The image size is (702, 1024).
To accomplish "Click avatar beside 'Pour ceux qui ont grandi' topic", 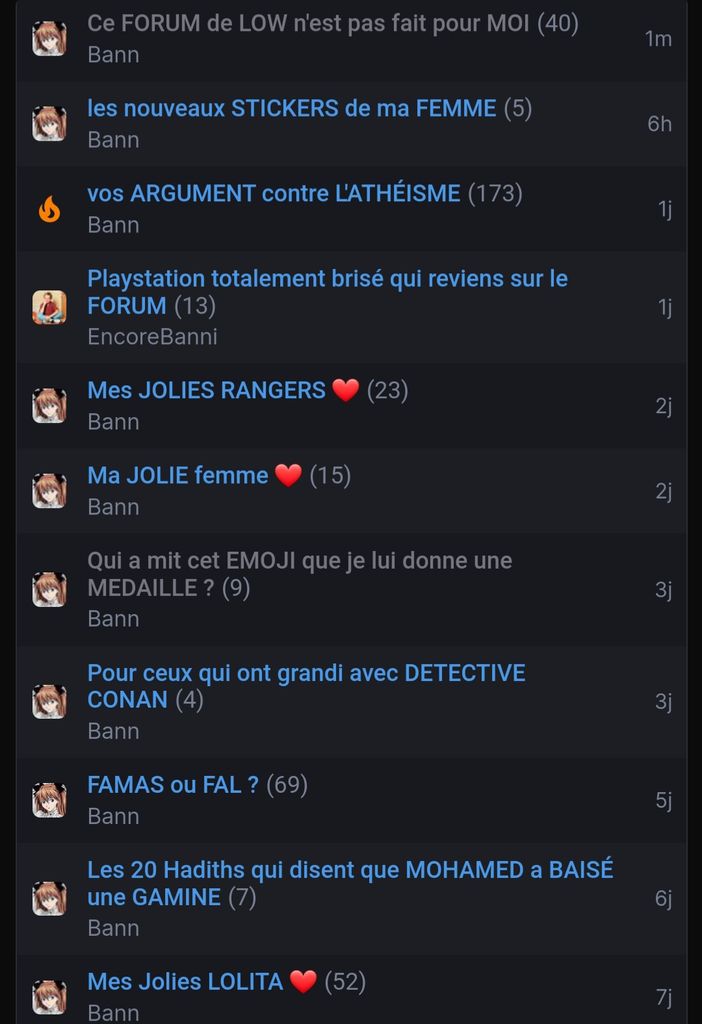I will coord(50,701).
